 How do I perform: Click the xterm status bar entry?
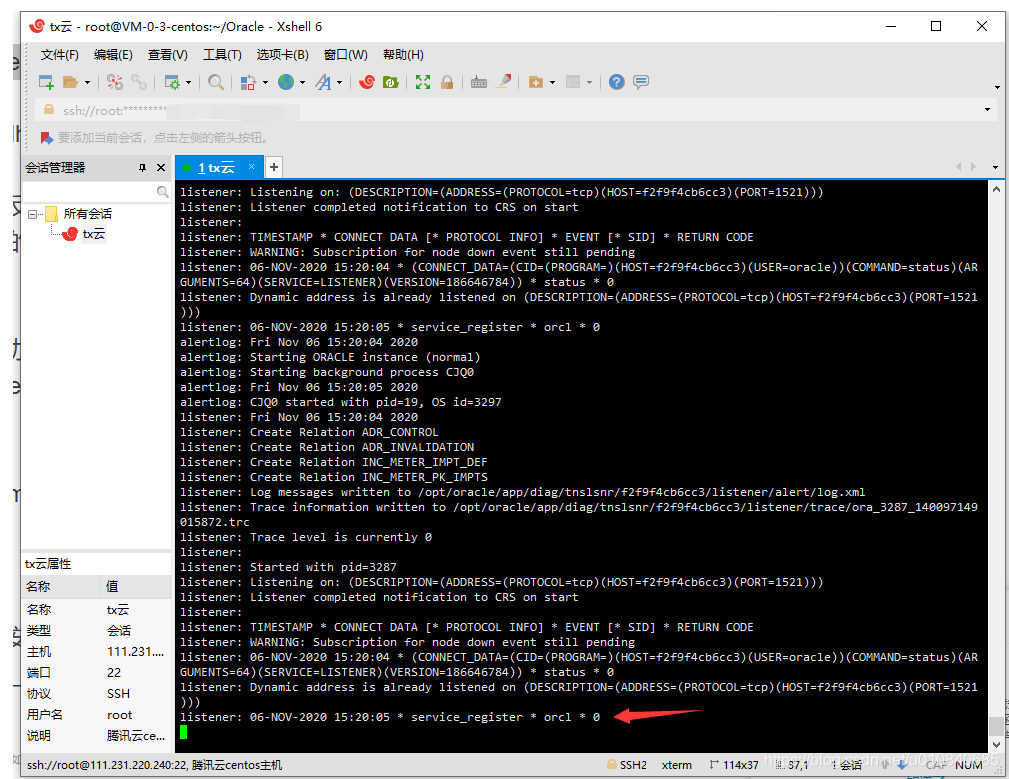(x=677, y=765)
